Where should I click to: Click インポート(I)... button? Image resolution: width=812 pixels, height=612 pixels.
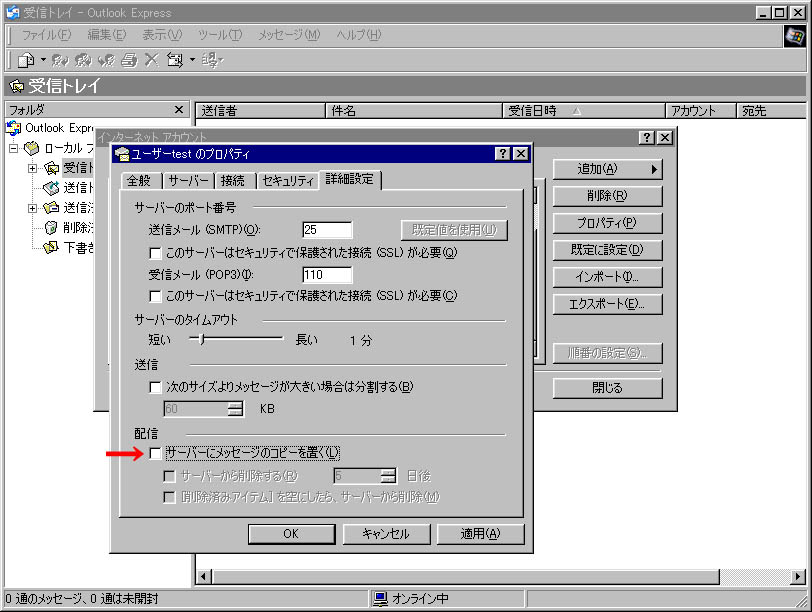607,277
